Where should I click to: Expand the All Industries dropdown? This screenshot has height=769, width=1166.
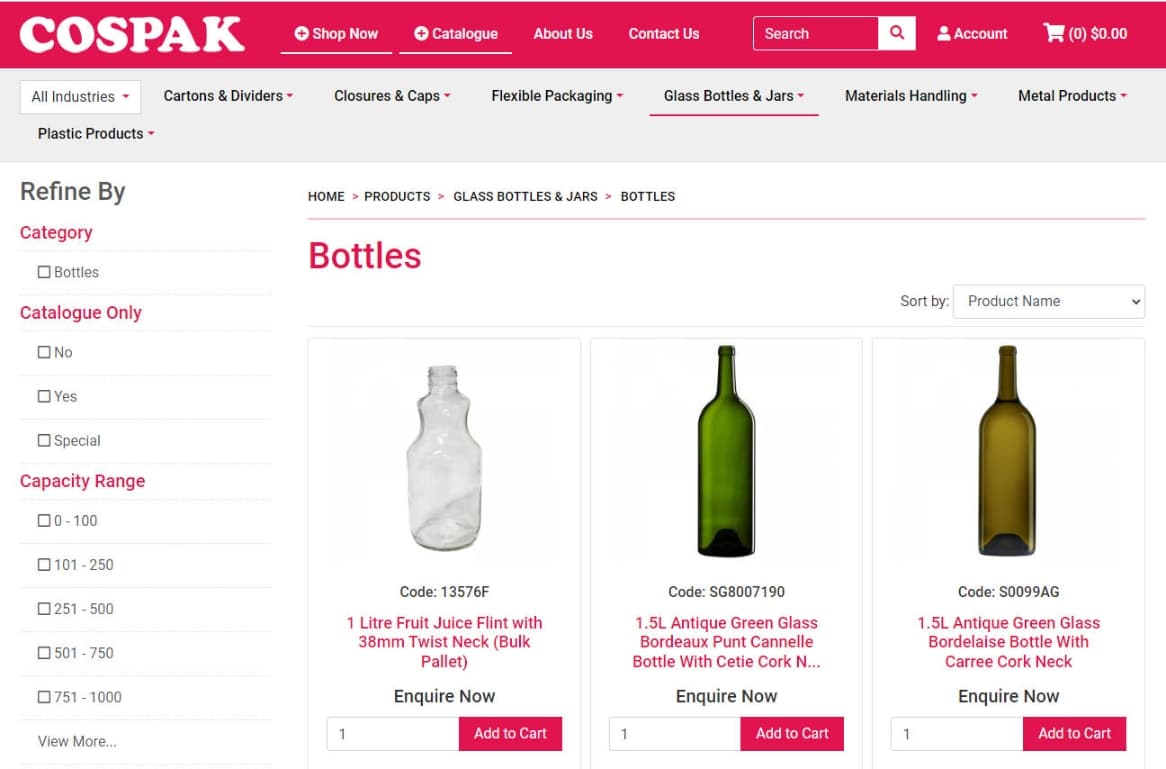80,97
